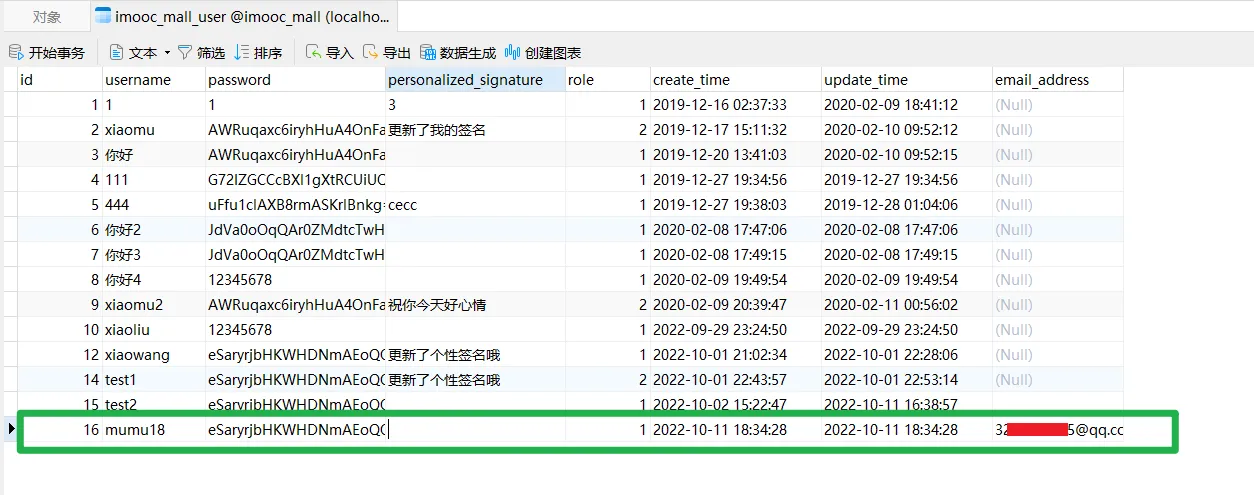Click the email_address column header
Screen dimensions: 1254x495
(1057, 80)
